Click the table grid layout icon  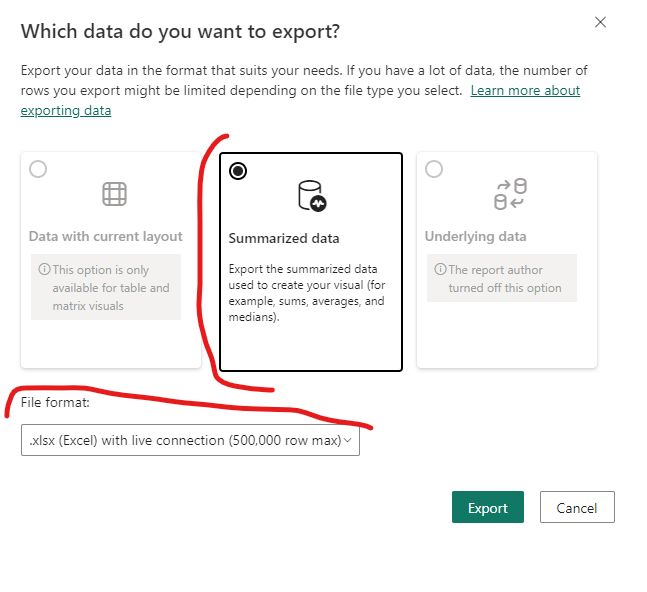[x=114, y=194]
